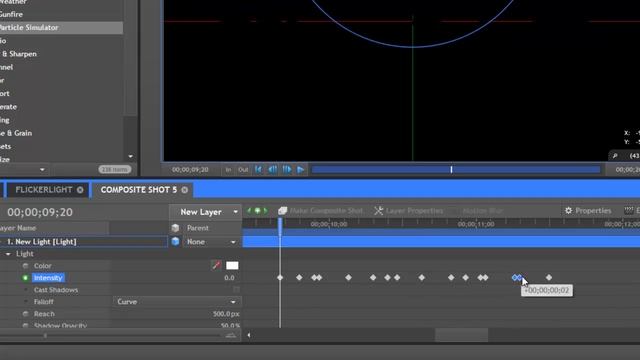The width and height of the screenshot is (640, 360).
Task: Click cube icon in Parent column header
Action: click(176, 228)
